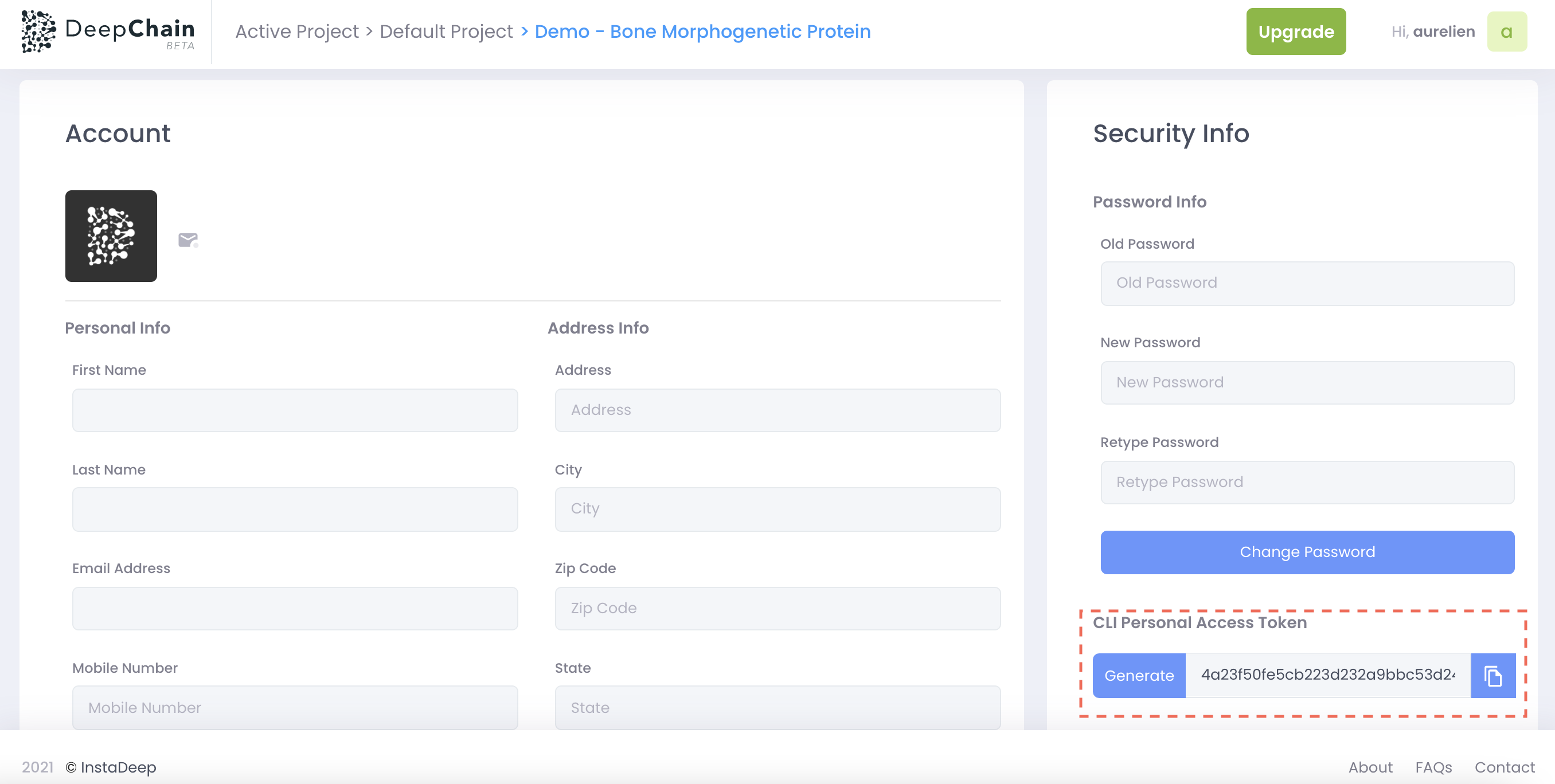Click the DeepChain logo icon

[x=38, y=32]
